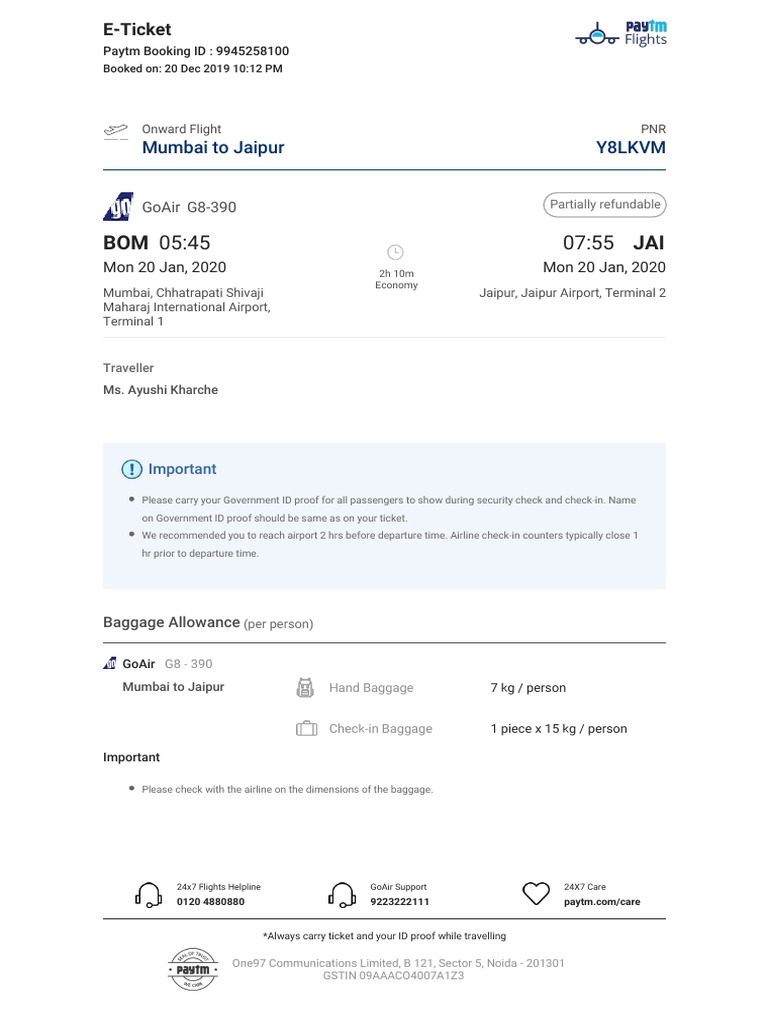The image size is (768, 1024).
Task: Click the Mumbai to Jaipur heading
Action: pyautogui.click(x=213, y=148)
